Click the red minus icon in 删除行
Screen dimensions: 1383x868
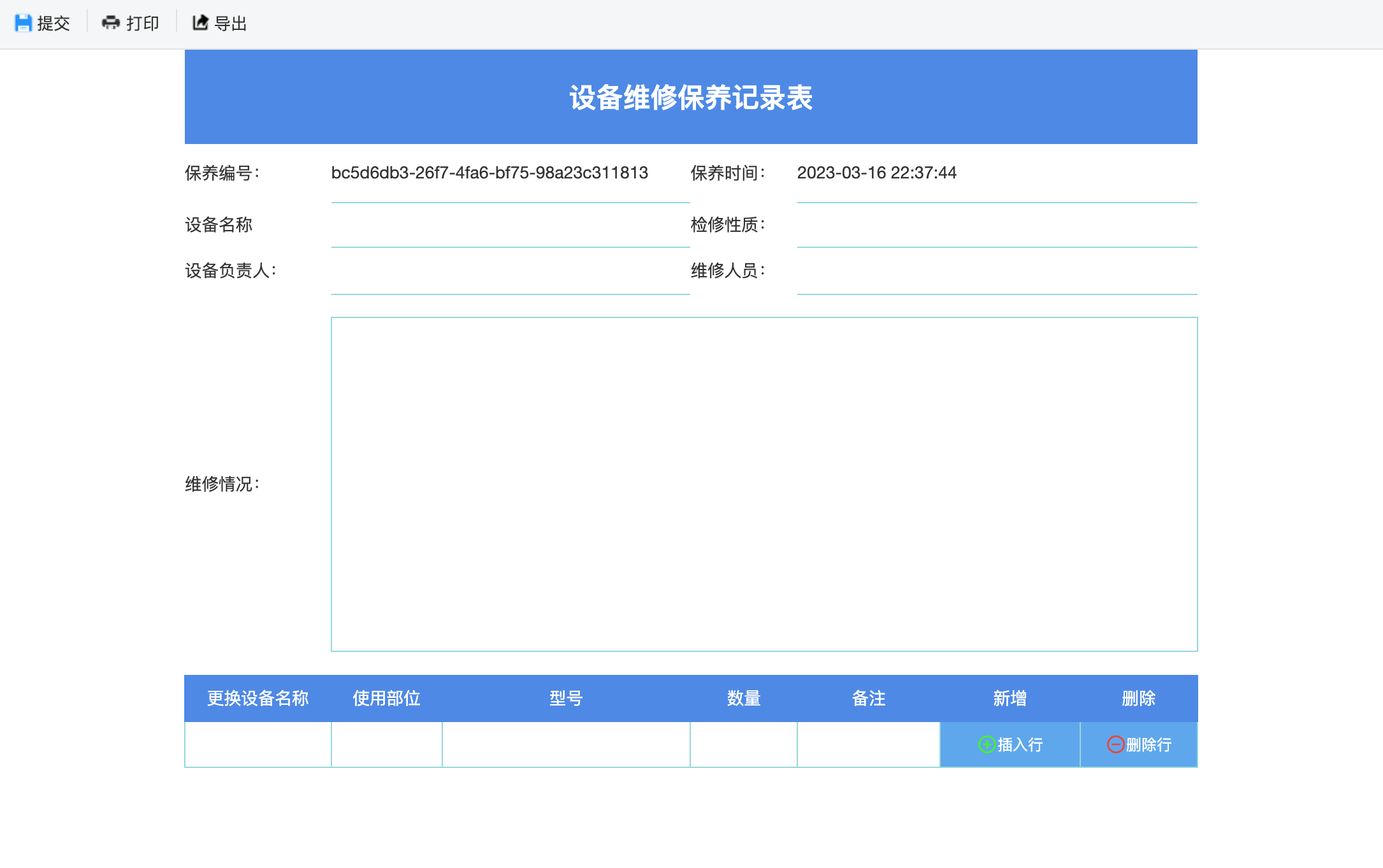1115,744
